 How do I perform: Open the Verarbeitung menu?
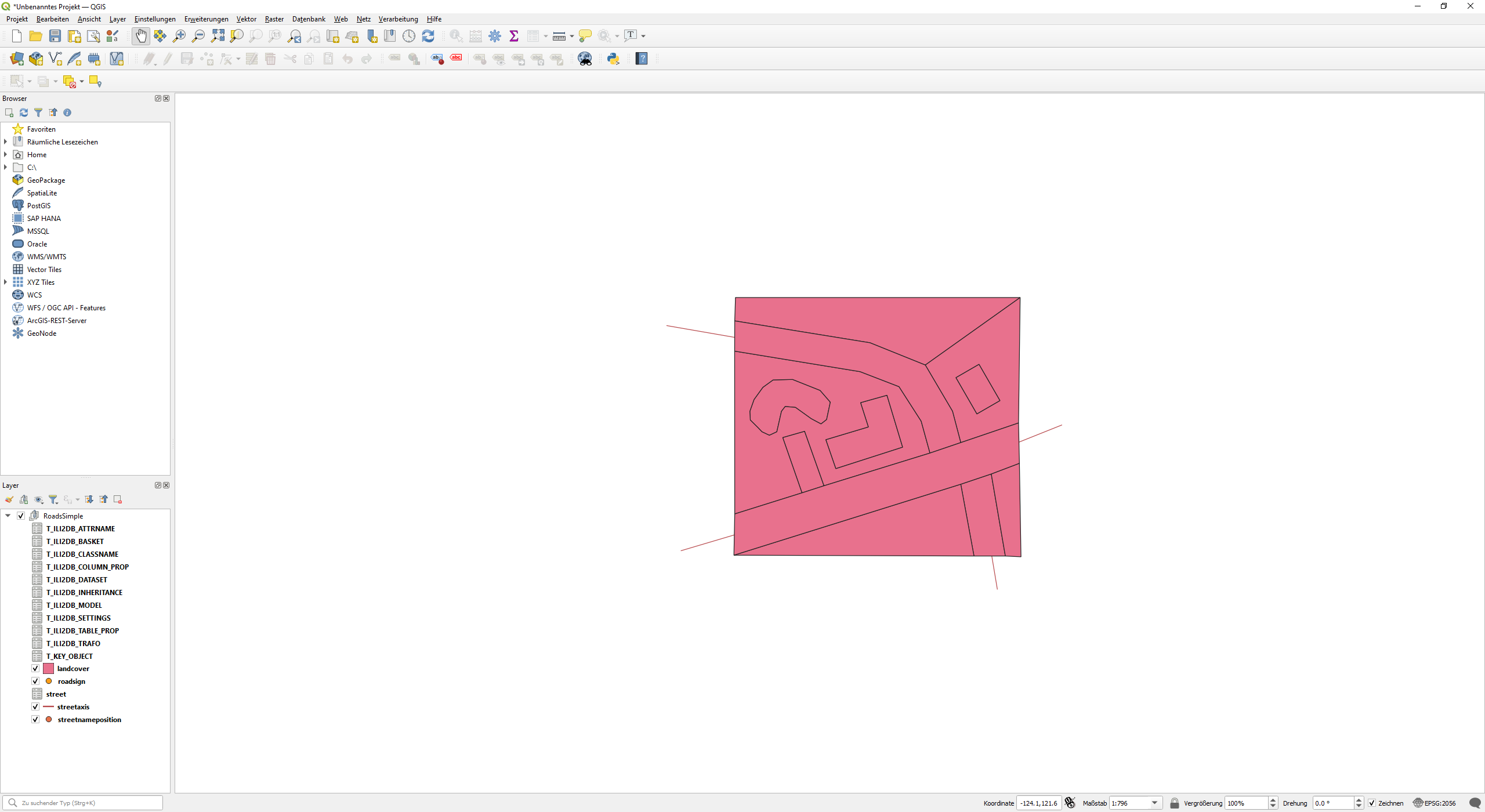pyautogui.click(x=398, y=19)
